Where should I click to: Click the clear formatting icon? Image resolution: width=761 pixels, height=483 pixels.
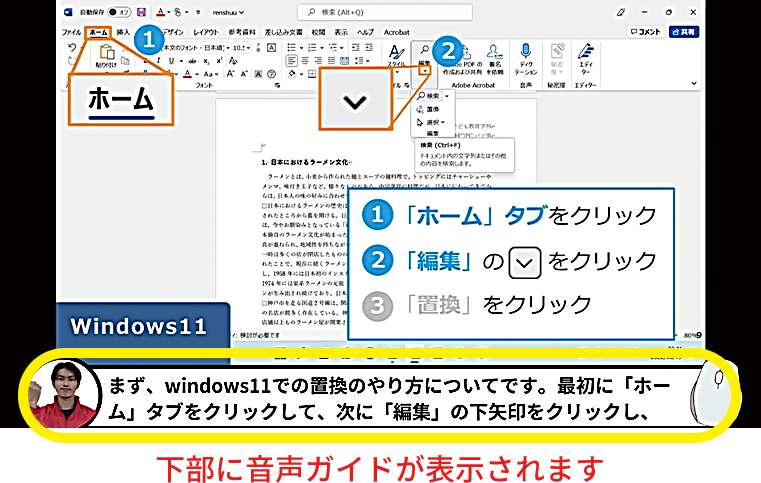point(233,61)
